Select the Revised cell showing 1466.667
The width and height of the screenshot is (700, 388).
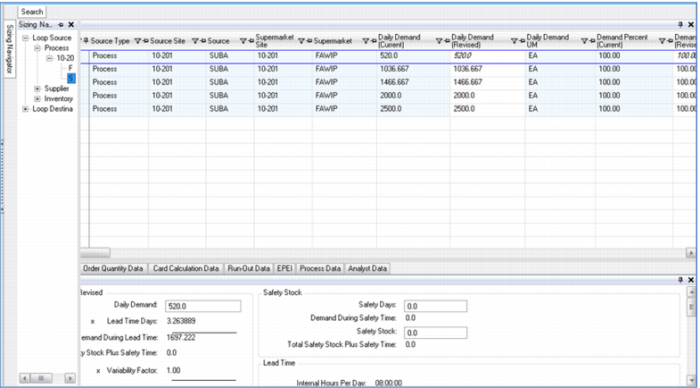point(488,83)
